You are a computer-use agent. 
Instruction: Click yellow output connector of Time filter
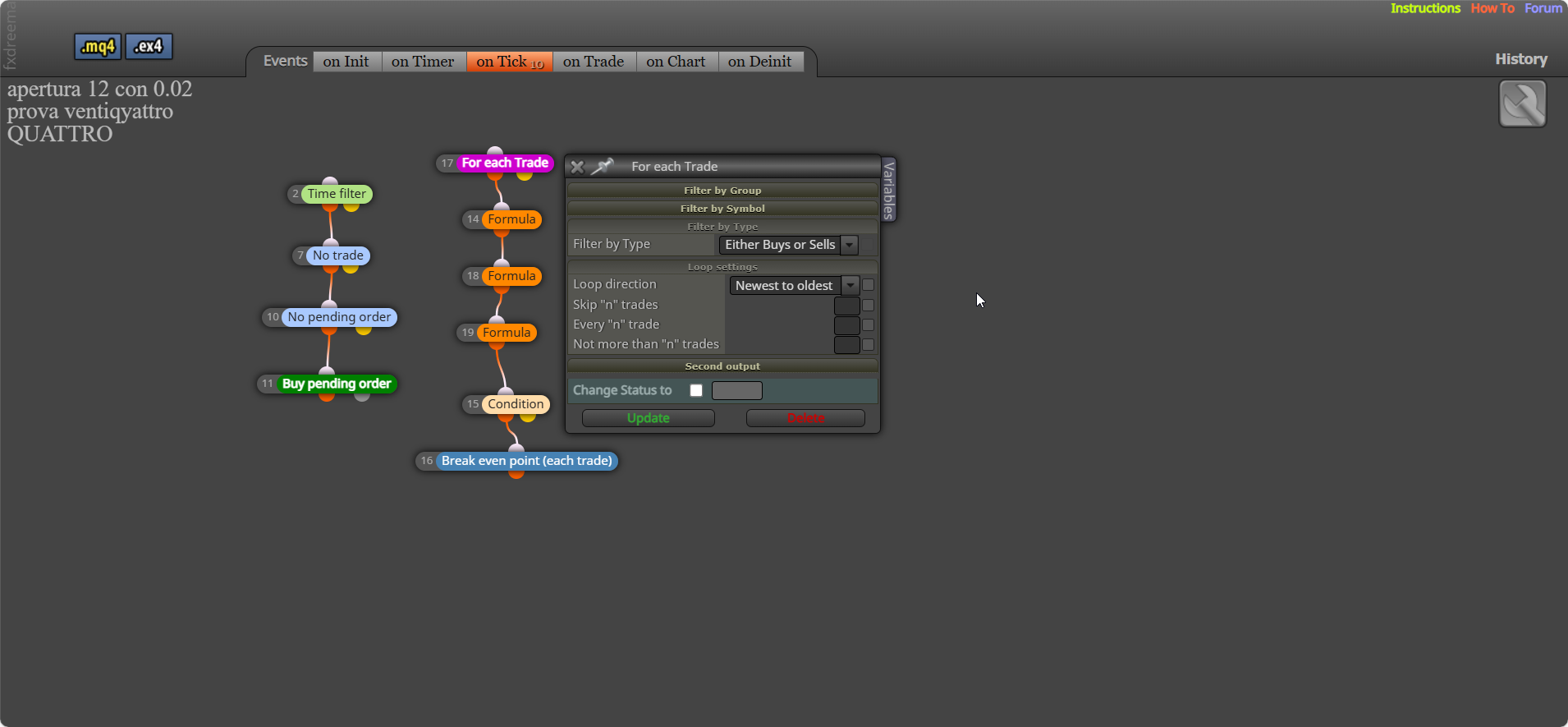pos(351,206)
